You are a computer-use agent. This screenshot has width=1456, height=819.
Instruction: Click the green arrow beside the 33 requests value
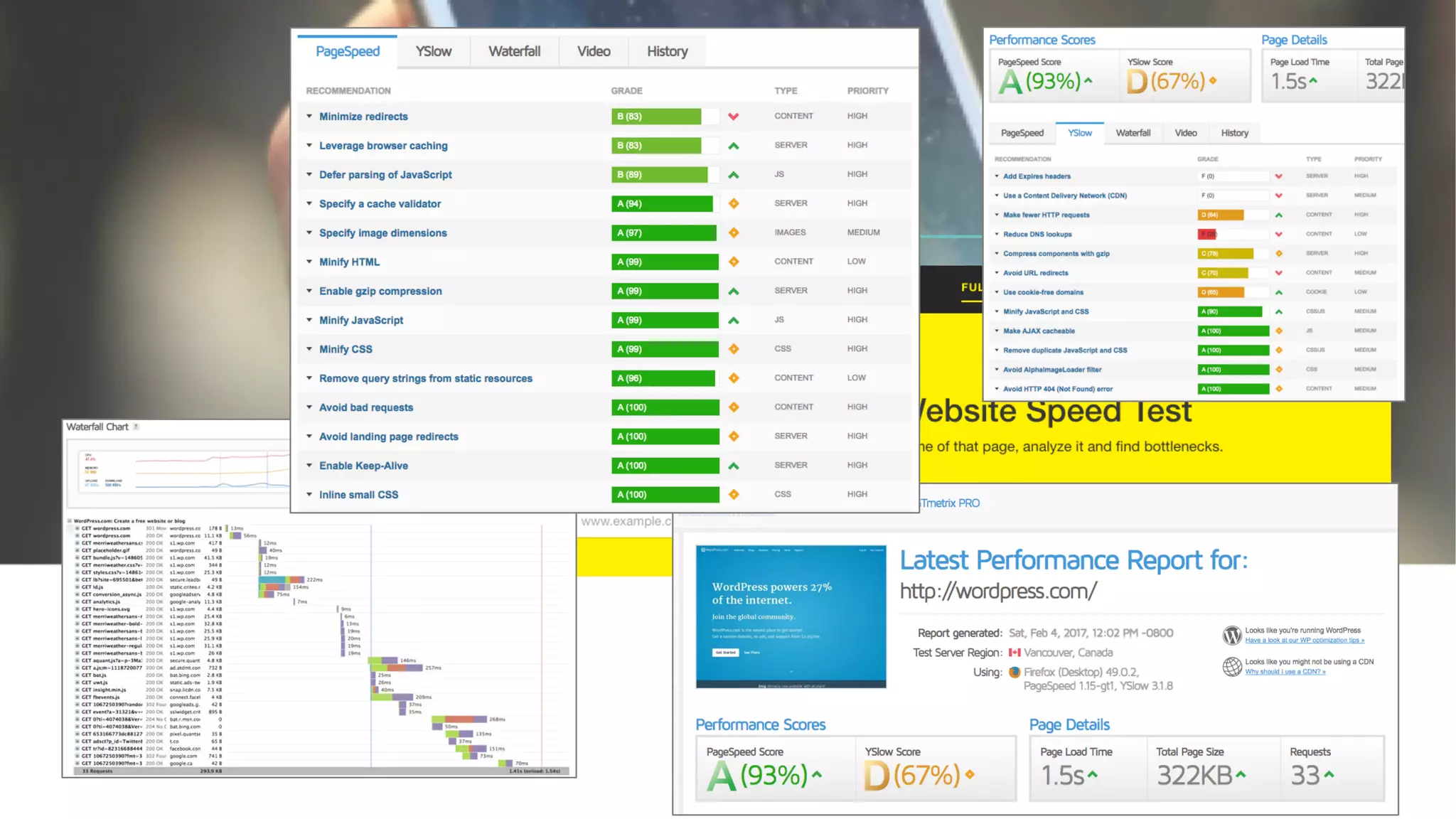click(x=1329, y=774)
